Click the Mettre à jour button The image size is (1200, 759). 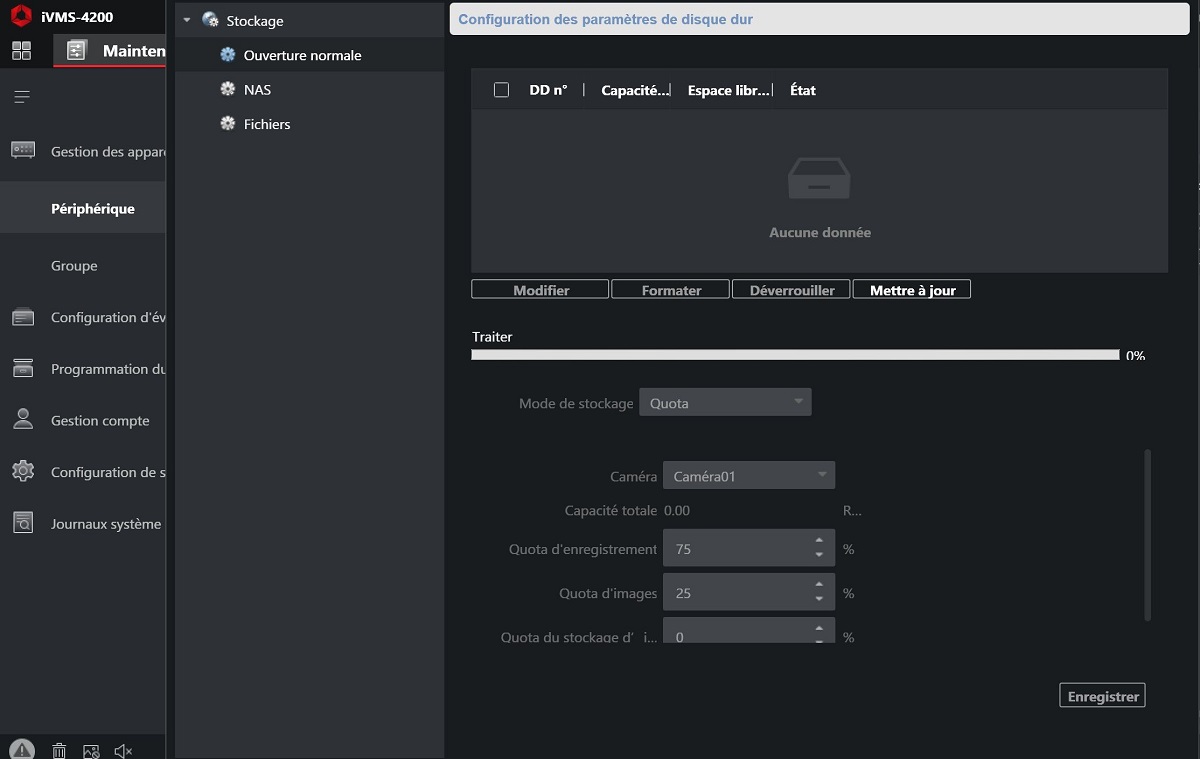912,290
